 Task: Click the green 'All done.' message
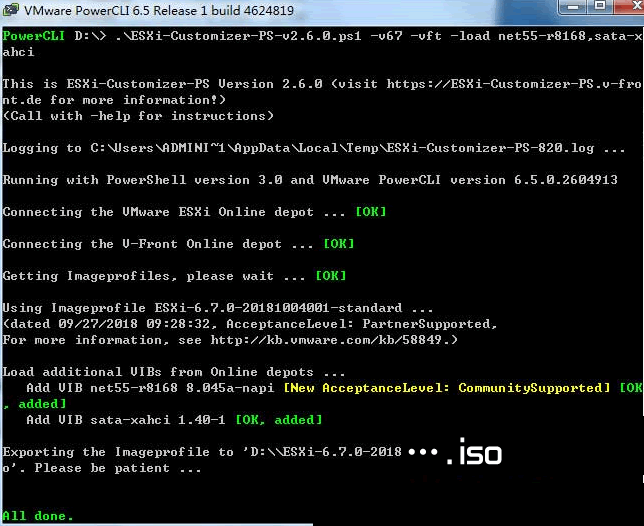(x=38, y=516)
